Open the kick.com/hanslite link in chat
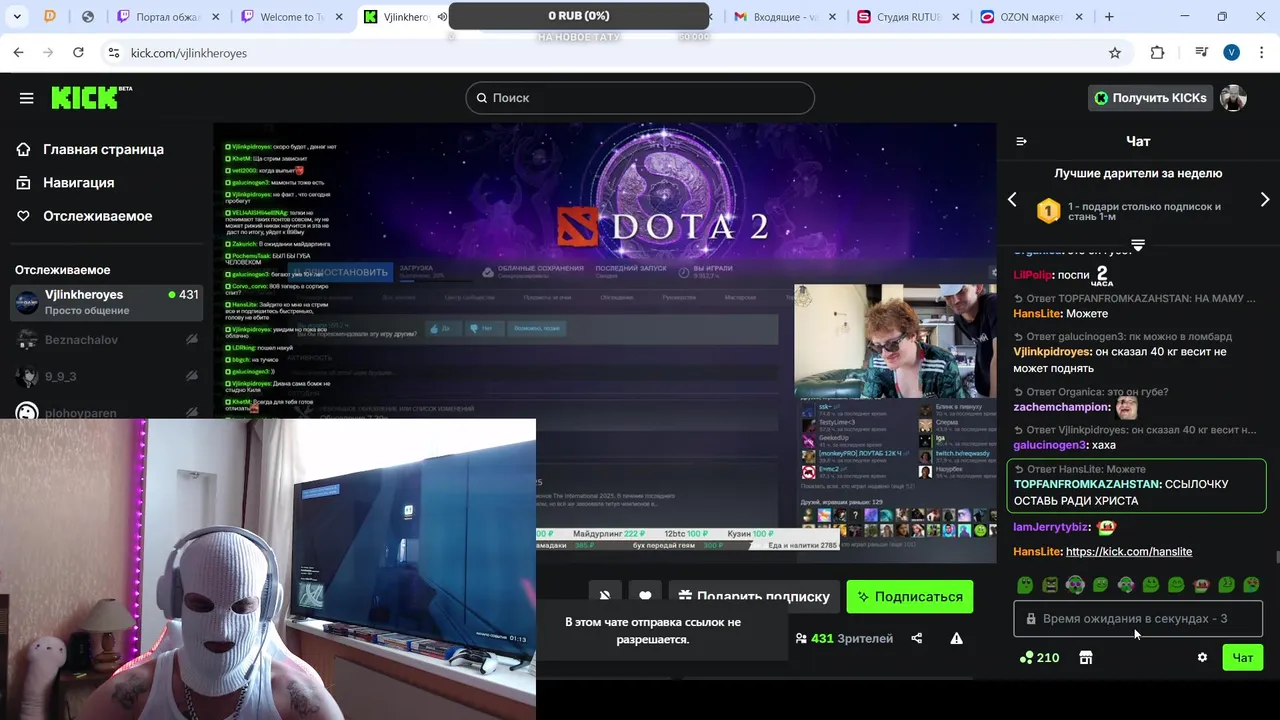Image resolution: width=1280 pixels, height=720 pixels. click(x=1128, y=552)
